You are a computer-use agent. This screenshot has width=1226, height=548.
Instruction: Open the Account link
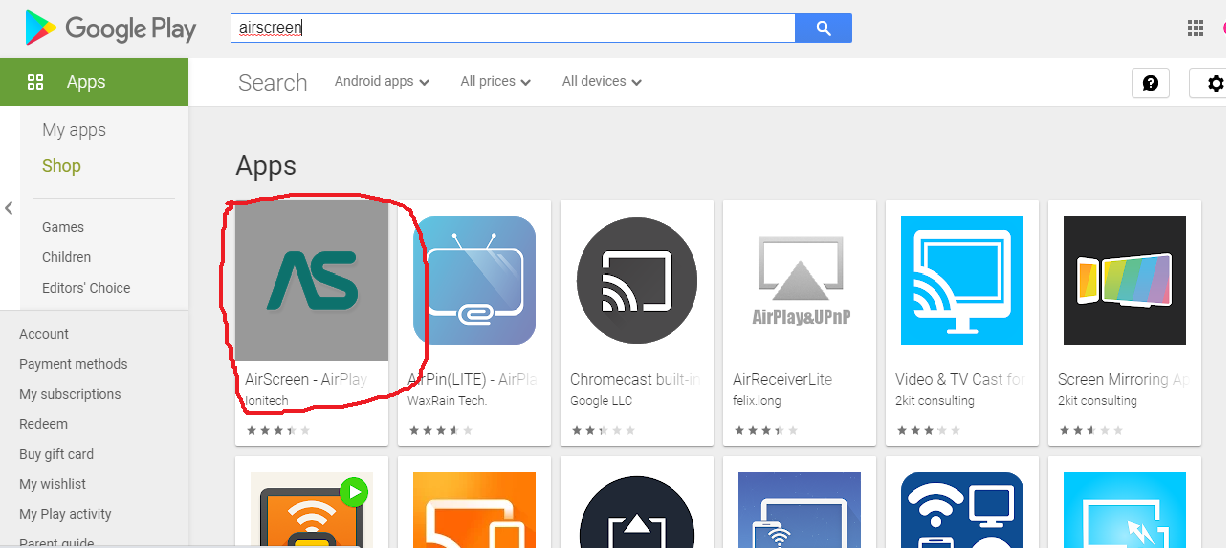coord(44,334)
